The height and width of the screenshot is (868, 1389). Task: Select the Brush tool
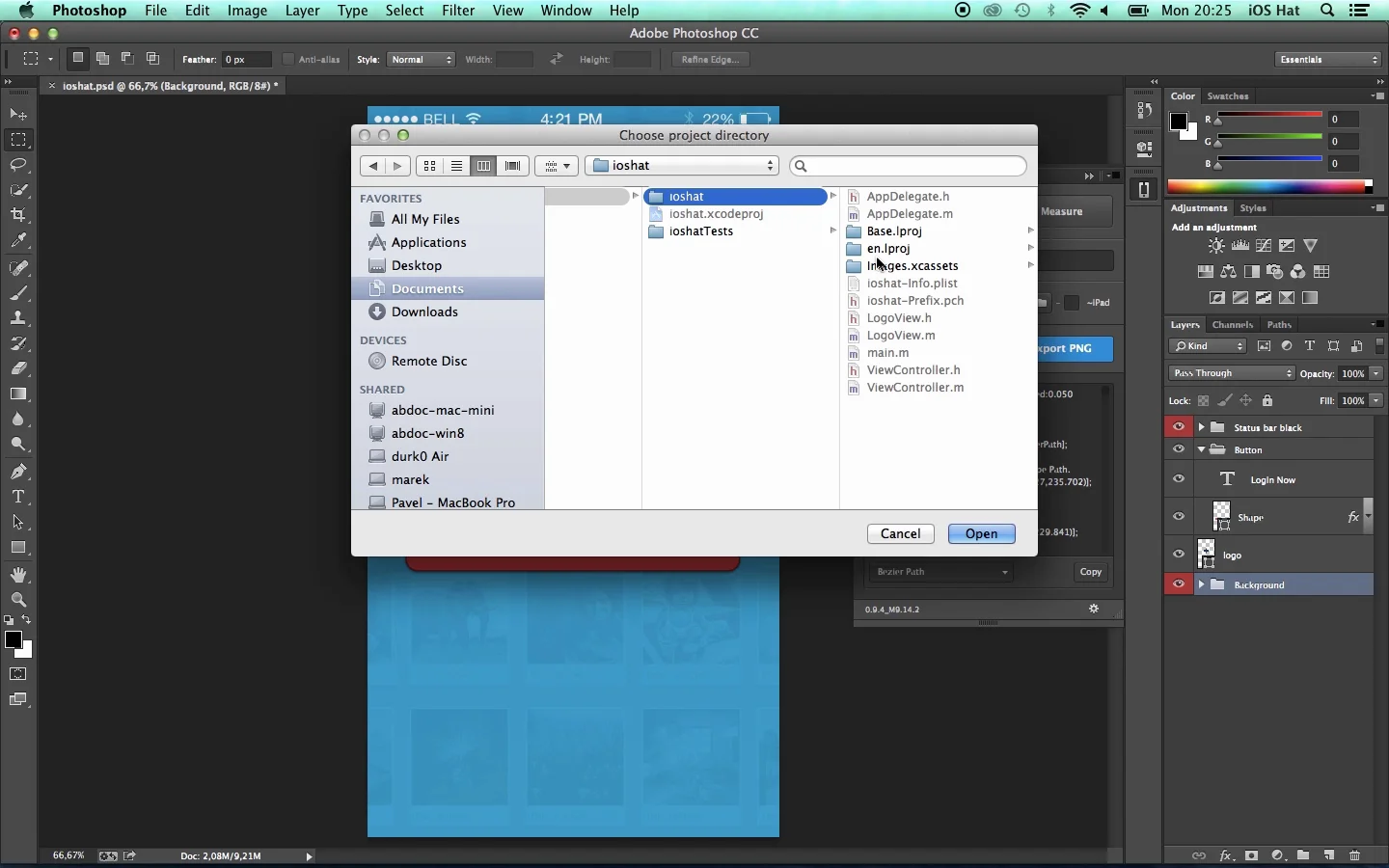(18, 293)
